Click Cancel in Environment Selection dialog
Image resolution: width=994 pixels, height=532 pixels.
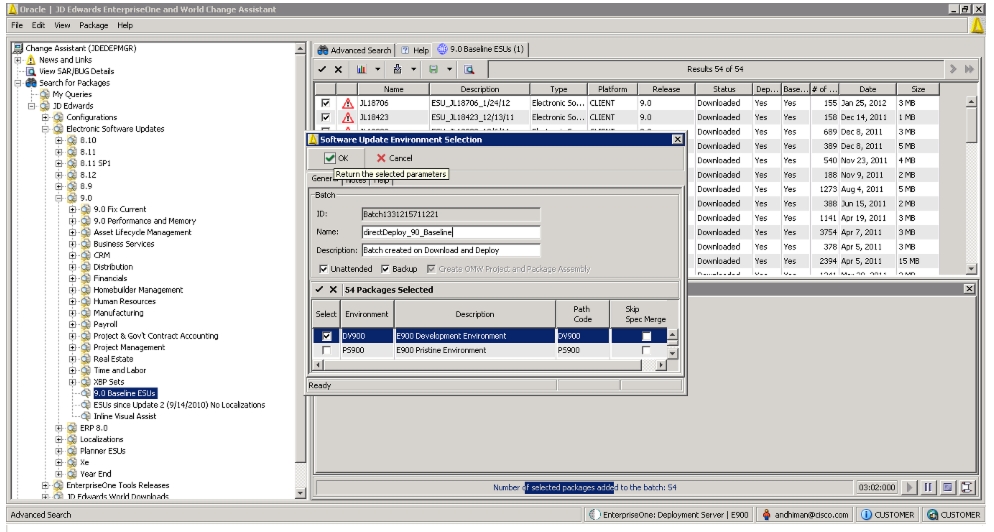394,158
